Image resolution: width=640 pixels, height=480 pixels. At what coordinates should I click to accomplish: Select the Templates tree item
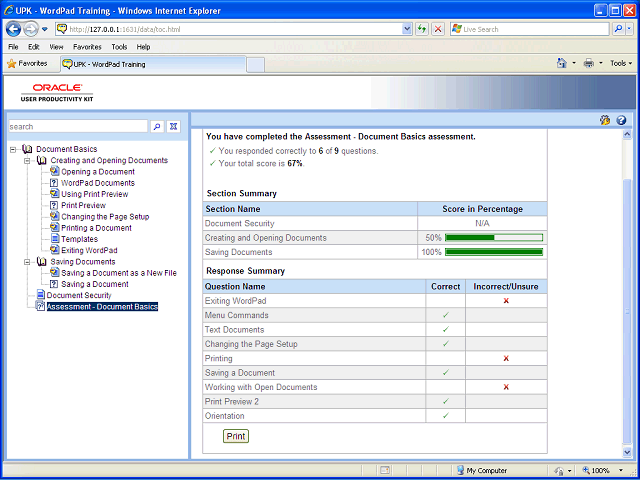[80, 239]
